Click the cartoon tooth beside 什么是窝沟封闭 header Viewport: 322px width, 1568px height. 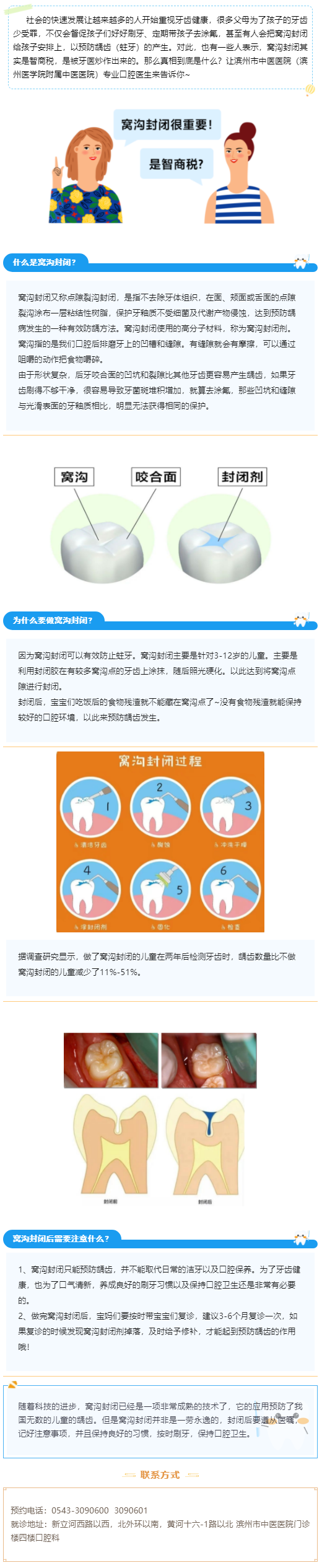(300, 263)
